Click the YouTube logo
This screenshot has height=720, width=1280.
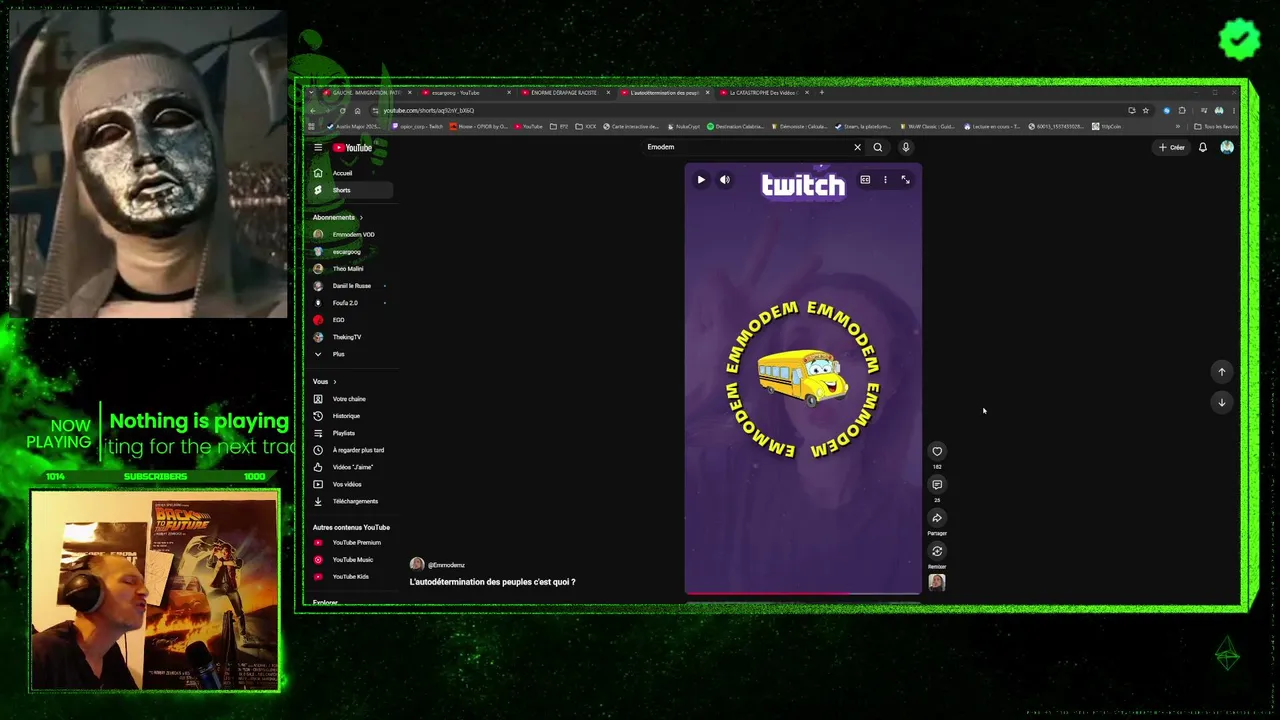[x=352, y=148]
